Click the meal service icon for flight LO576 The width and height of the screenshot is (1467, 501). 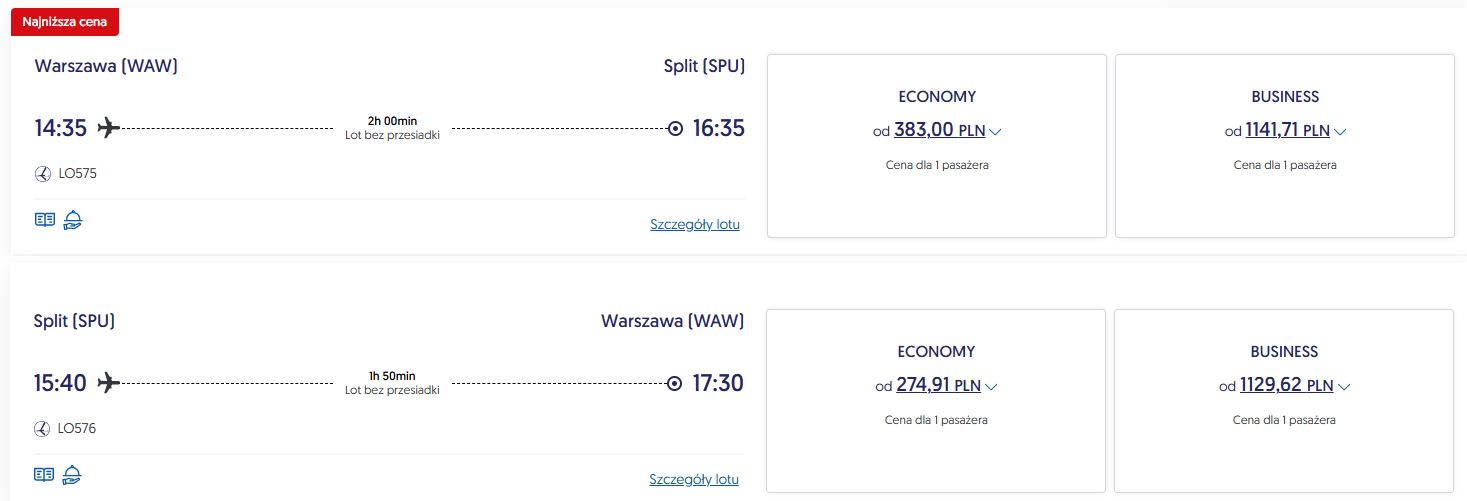click(x=72, y=475)
